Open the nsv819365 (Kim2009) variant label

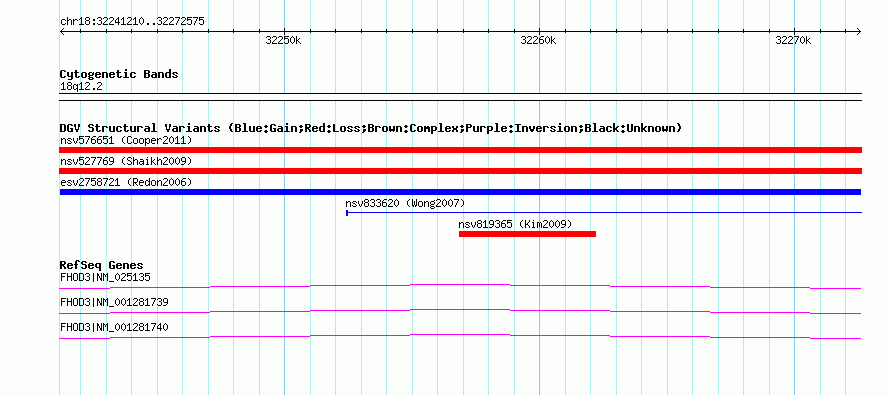515,224
